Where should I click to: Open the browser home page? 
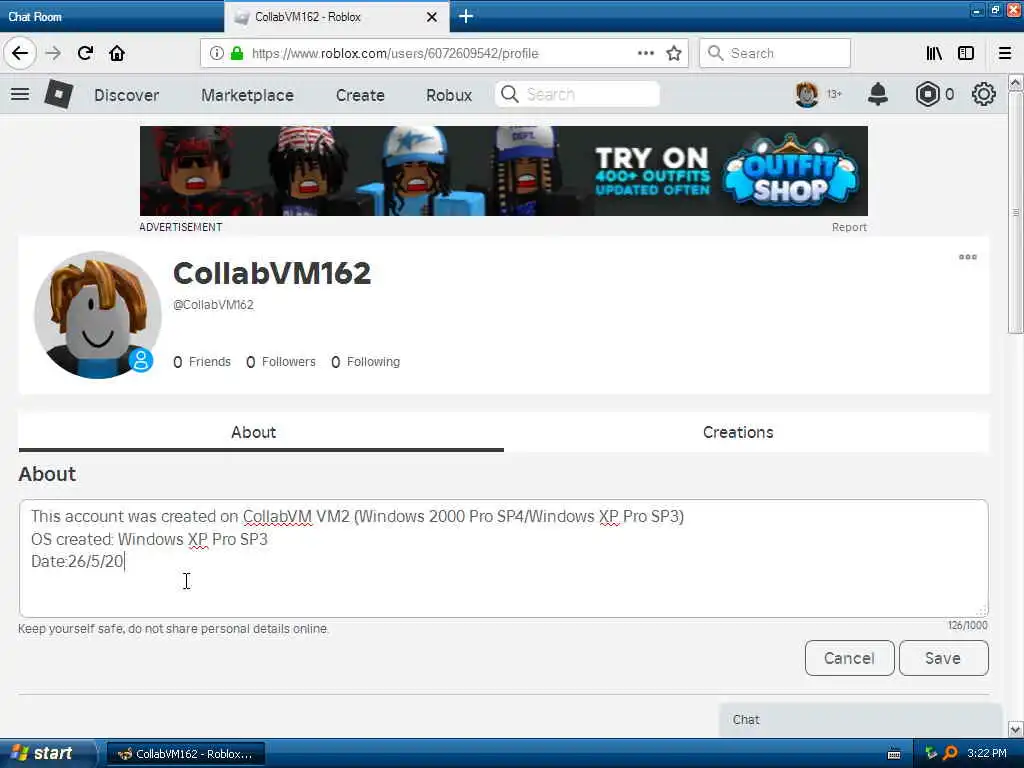(117, 53)
